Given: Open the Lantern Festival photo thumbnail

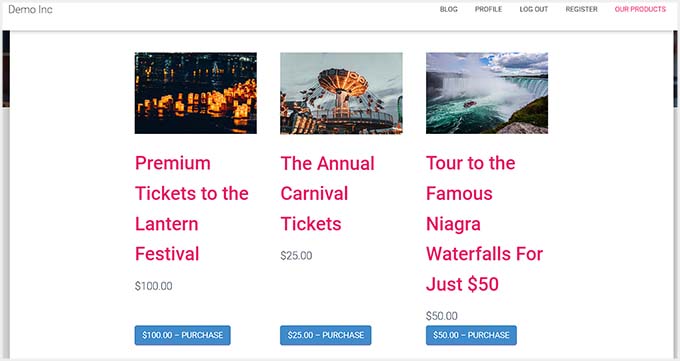Looking at the screenshot, I should (x=196, y=93).
